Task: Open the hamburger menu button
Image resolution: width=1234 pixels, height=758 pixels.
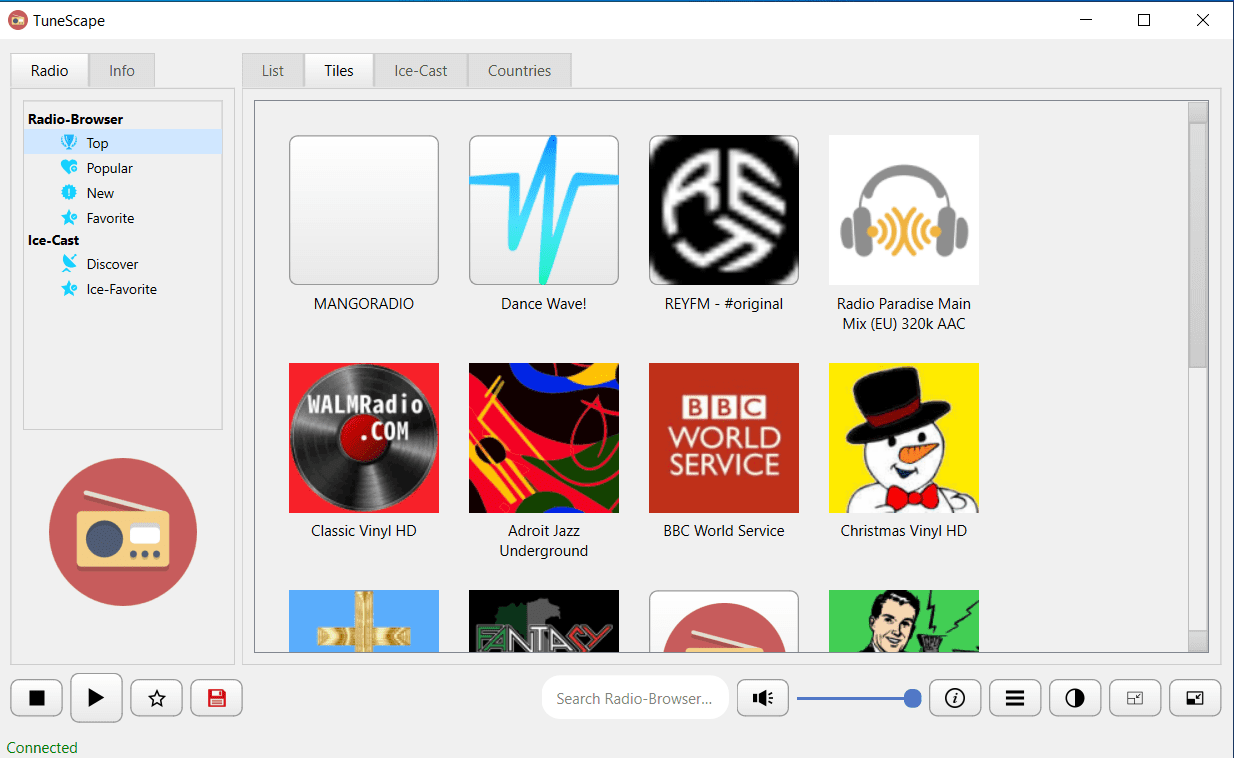Action: pyautogui.click(x=1015, y=698)
